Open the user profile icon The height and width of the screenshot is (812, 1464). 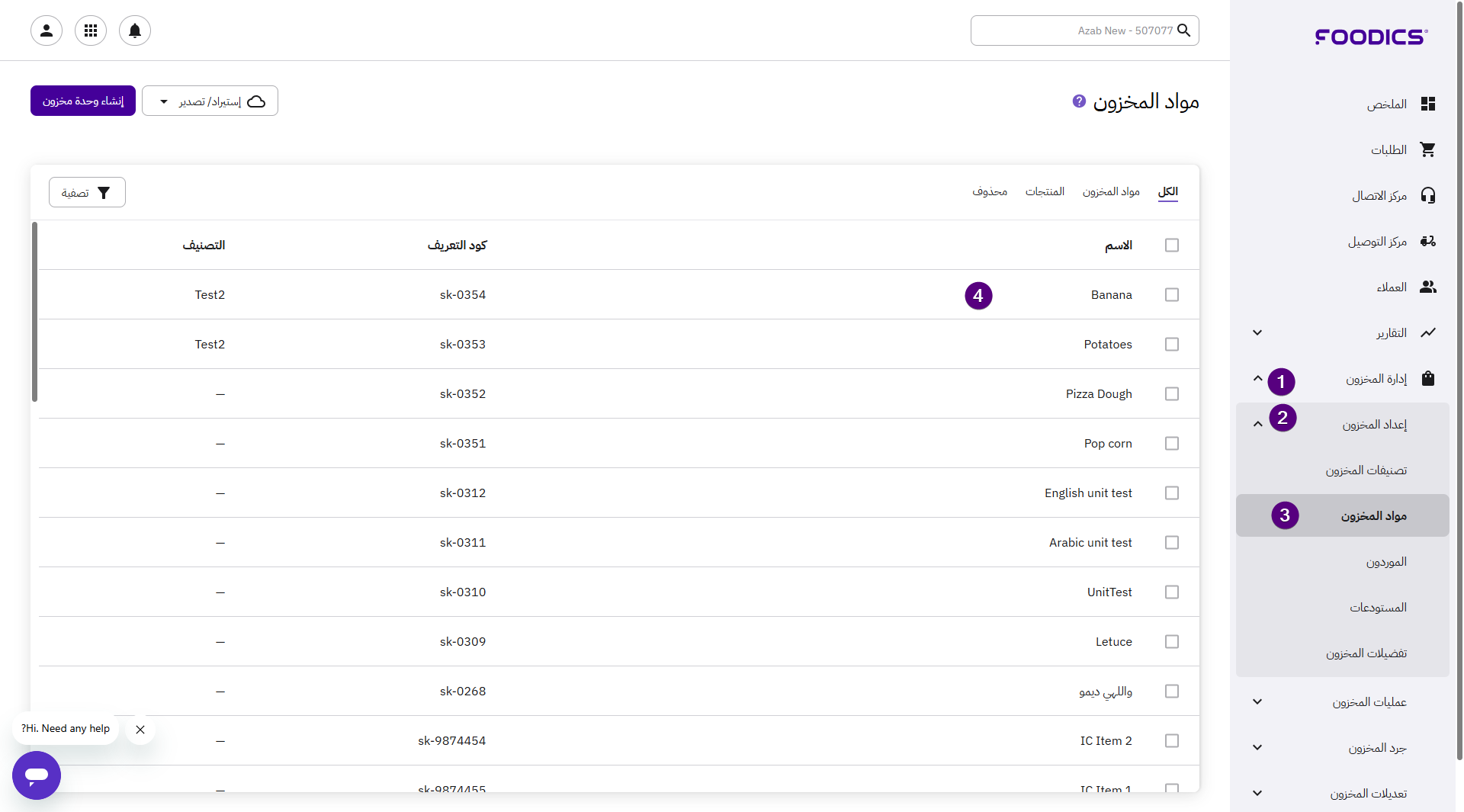point(47,30)
